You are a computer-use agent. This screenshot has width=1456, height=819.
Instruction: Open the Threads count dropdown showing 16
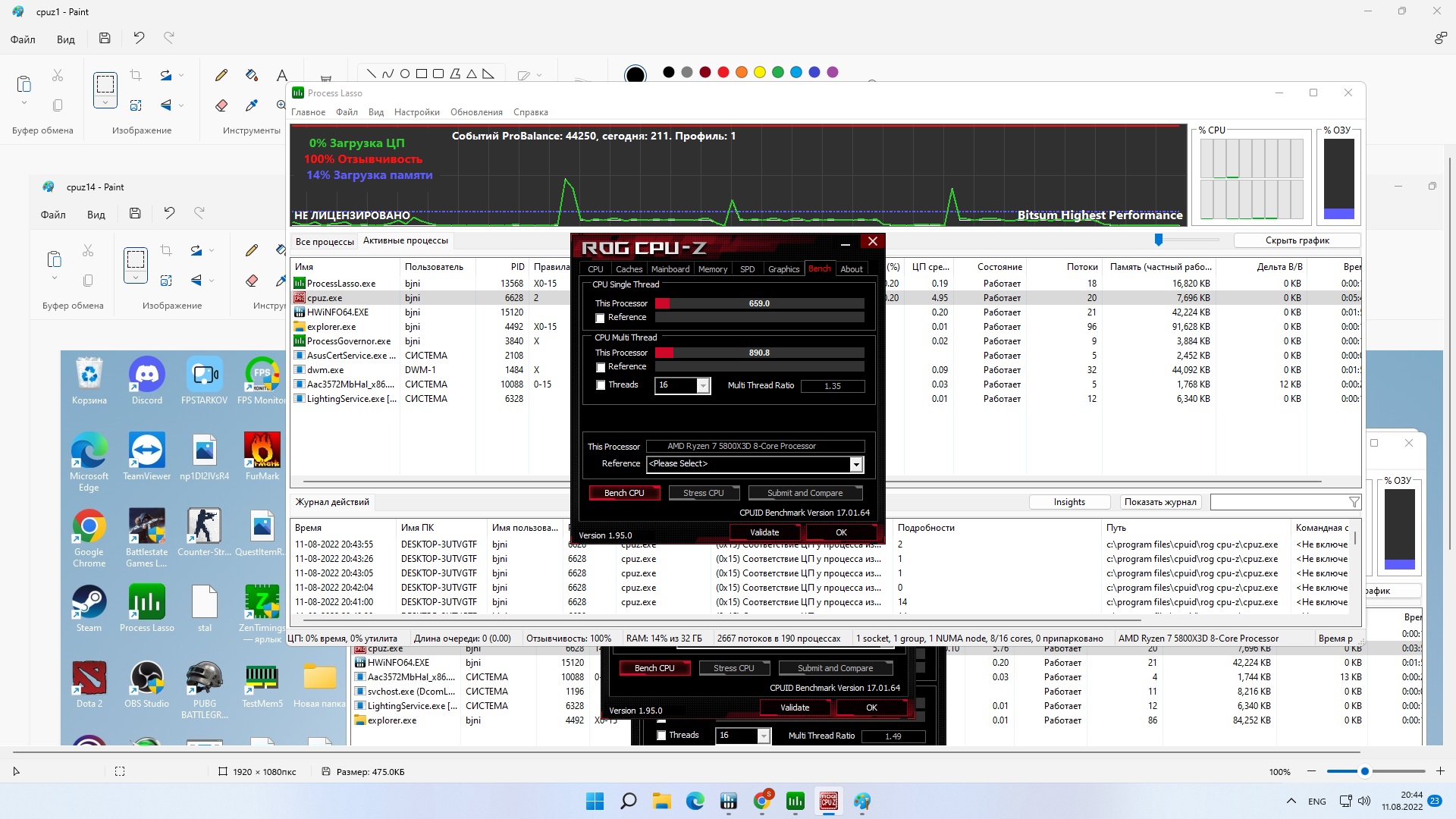point(703,386)
